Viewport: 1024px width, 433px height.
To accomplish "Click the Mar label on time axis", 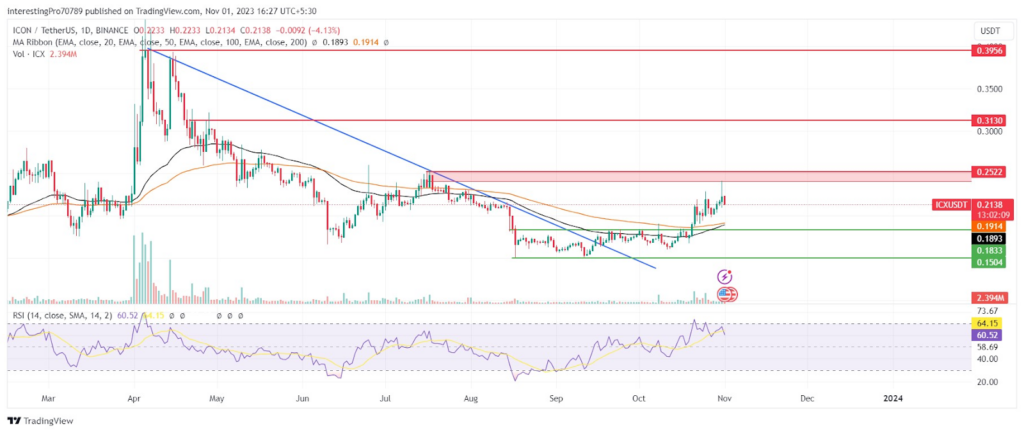I will tap(48, 397).
